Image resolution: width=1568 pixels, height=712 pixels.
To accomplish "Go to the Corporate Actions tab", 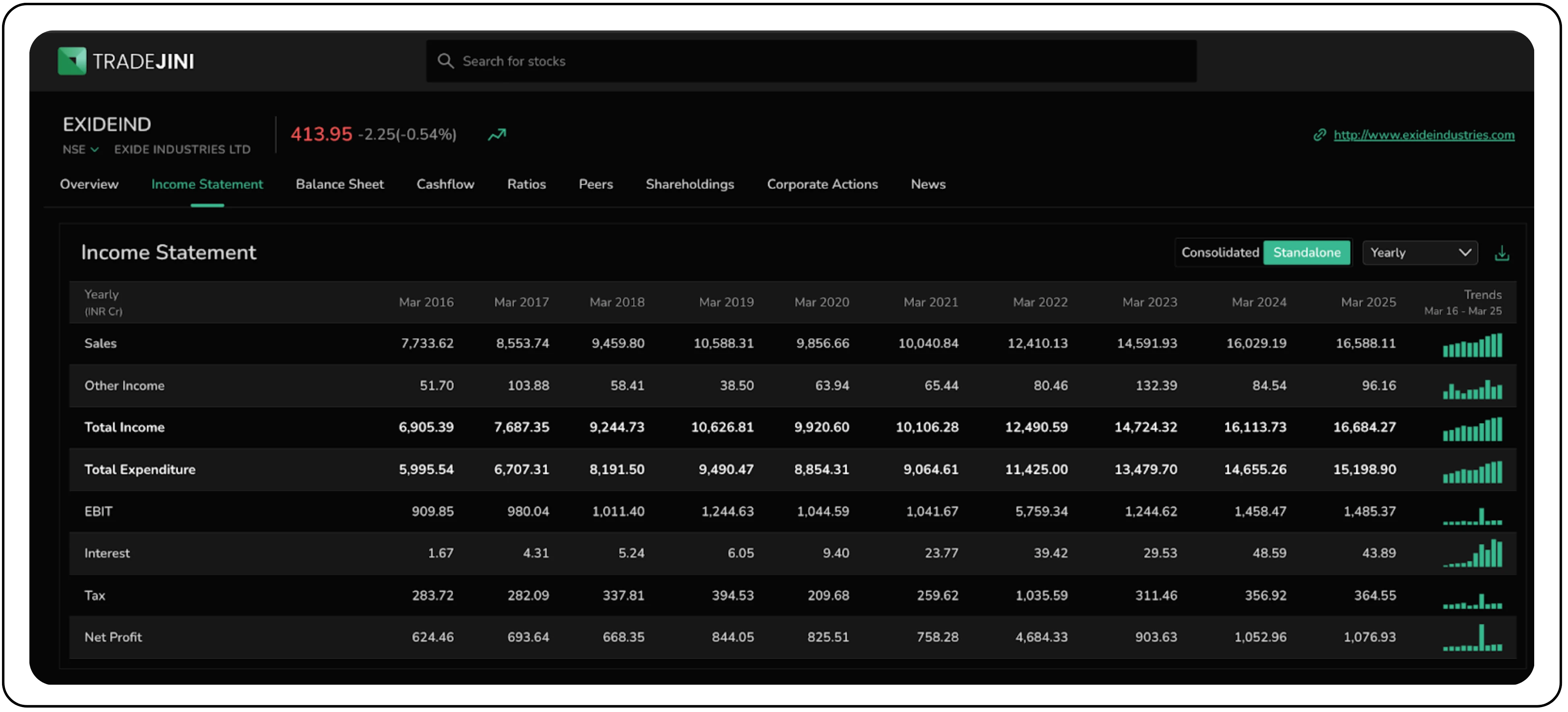I will 822,184.
